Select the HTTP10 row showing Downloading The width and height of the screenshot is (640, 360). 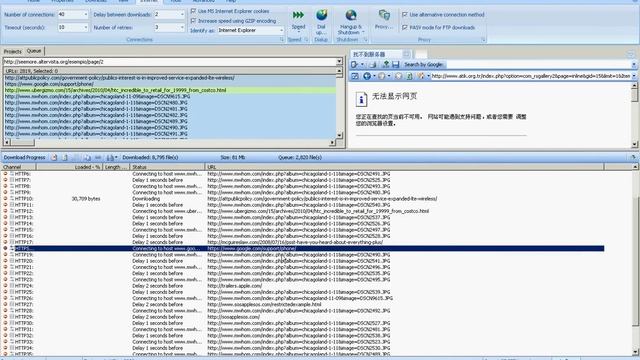(303, 199)
